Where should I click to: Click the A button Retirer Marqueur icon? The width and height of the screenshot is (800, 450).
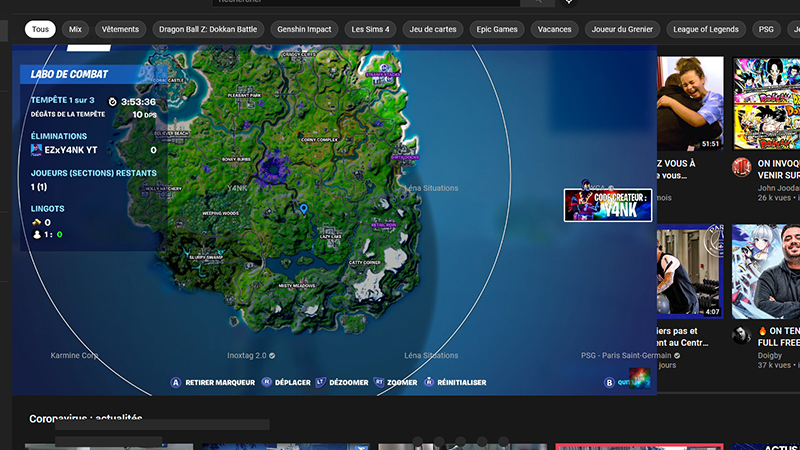tap(175, 382)
